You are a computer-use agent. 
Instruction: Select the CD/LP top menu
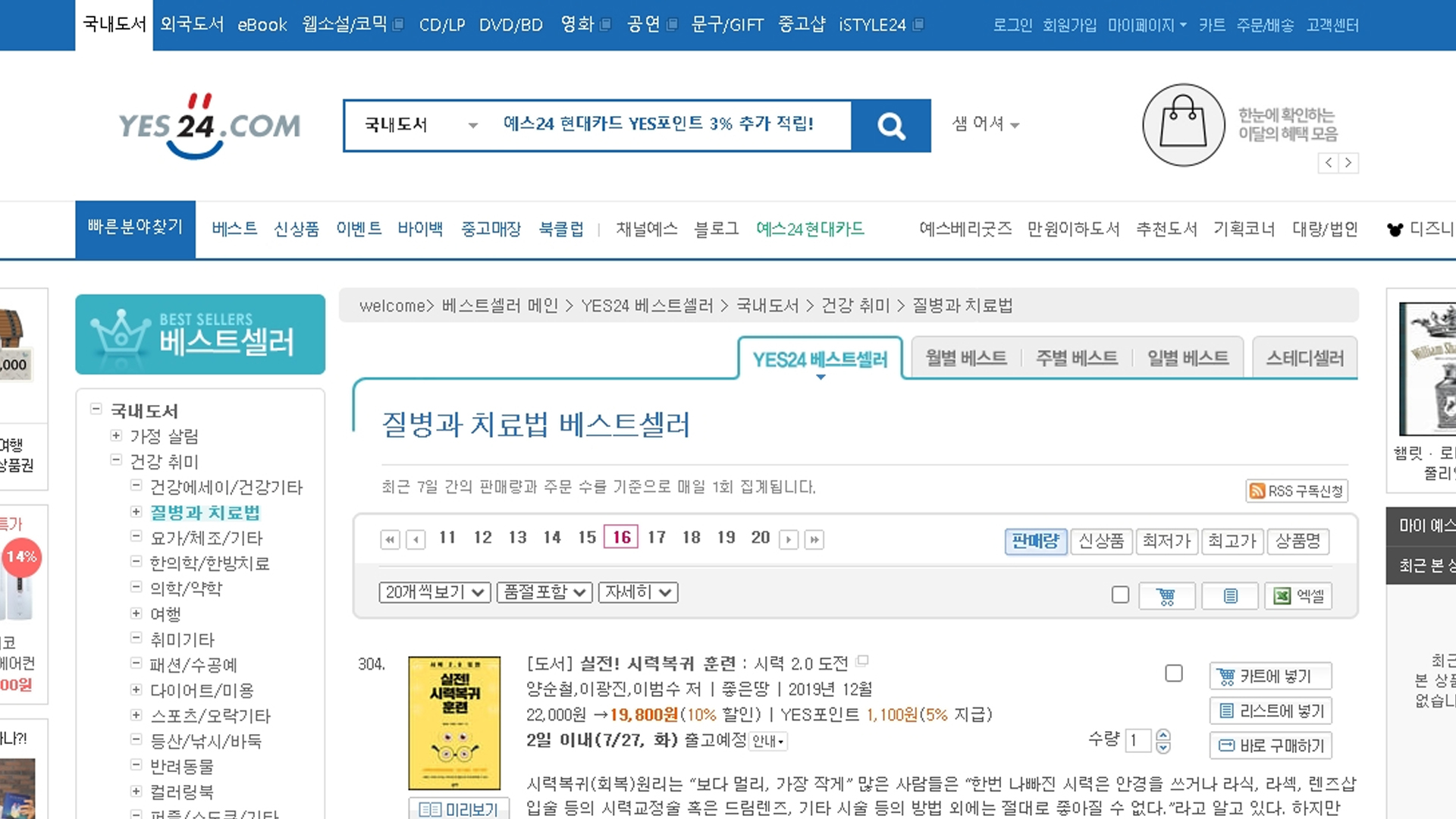[x=442, y=24]
